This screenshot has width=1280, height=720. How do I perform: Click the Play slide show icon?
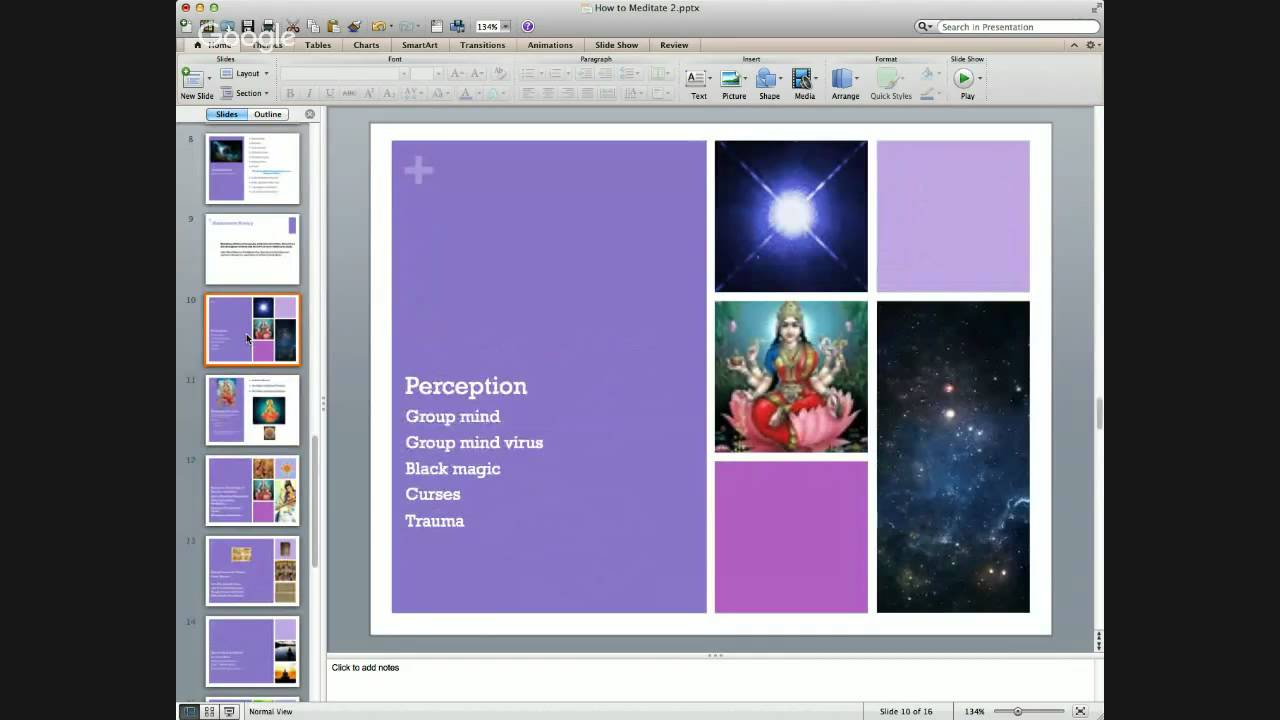(x=964, y=78)
